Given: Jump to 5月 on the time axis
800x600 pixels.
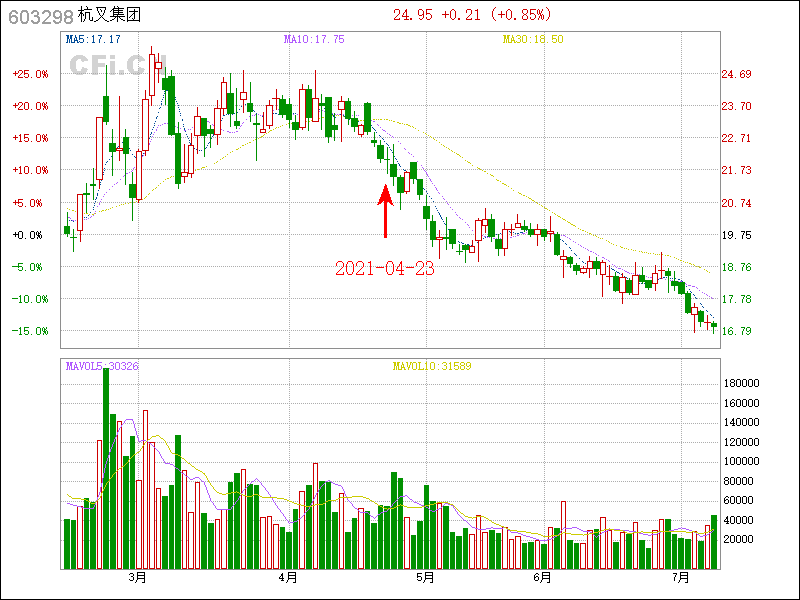Looking at the screenshot, I should click(x=425, y=578).
